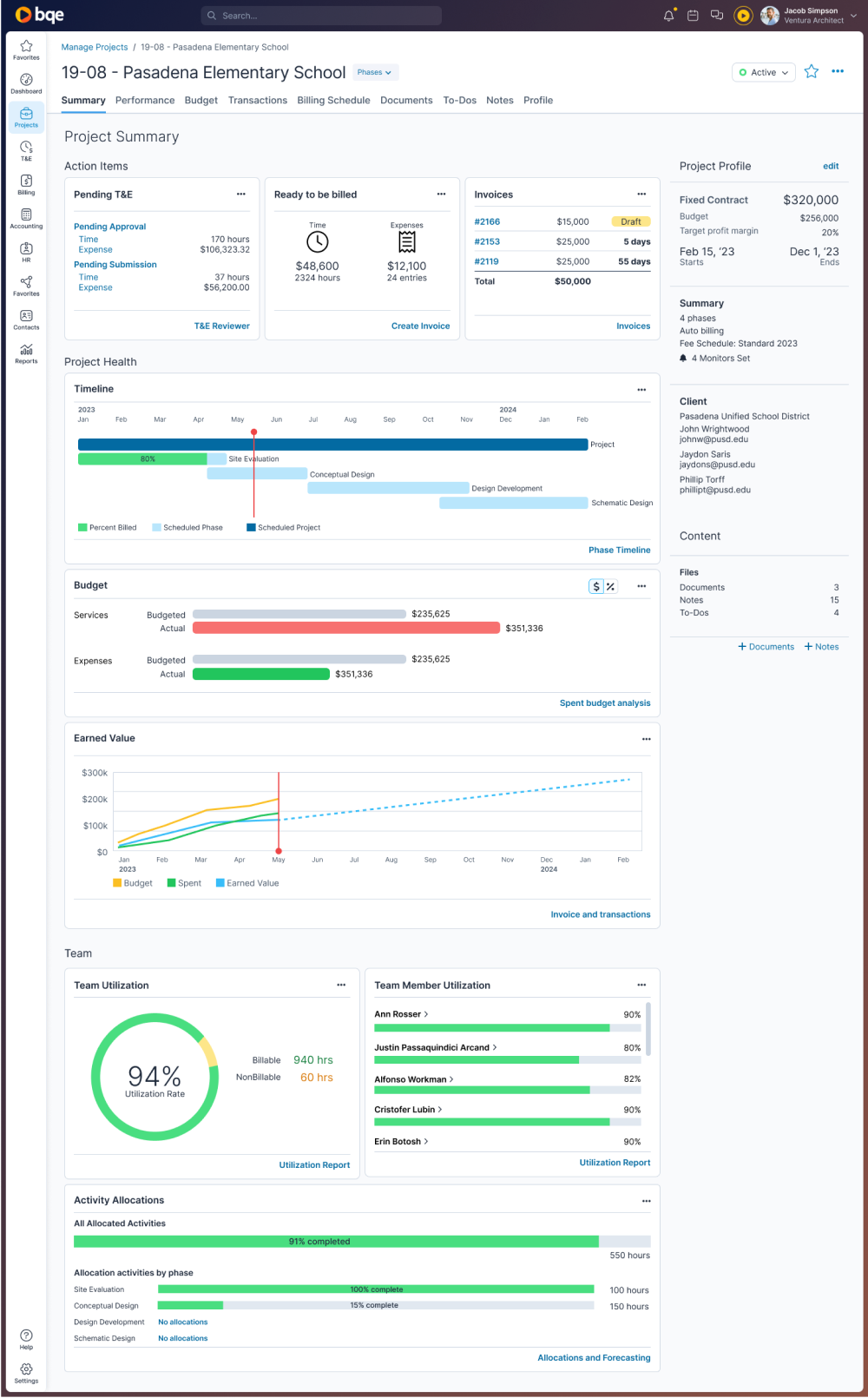Click the Create Invoice link
Image resolution: width=868 pixels, height=1398 pixels.
coord(420,326)
